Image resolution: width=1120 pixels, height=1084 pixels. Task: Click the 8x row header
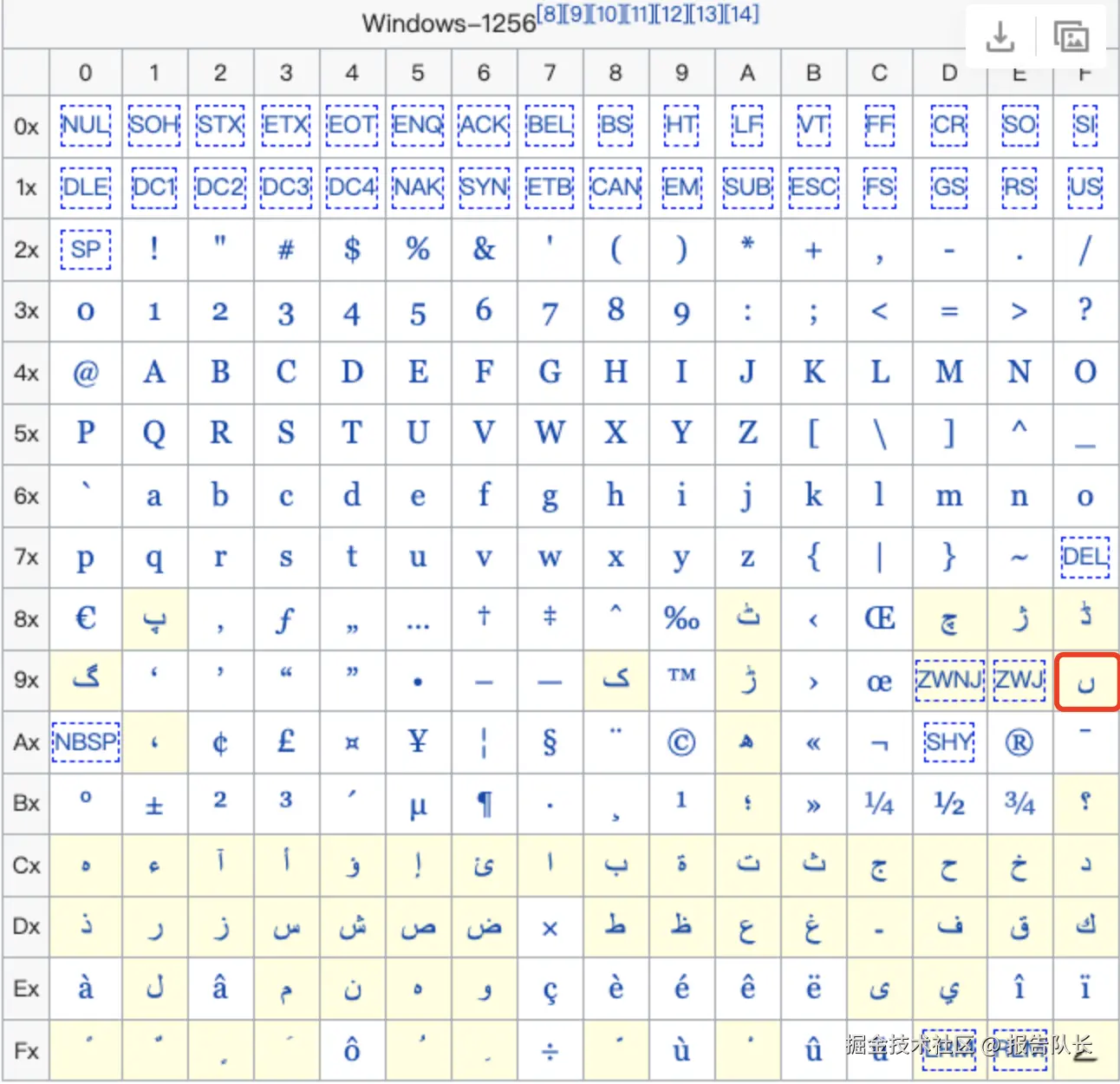26,619
